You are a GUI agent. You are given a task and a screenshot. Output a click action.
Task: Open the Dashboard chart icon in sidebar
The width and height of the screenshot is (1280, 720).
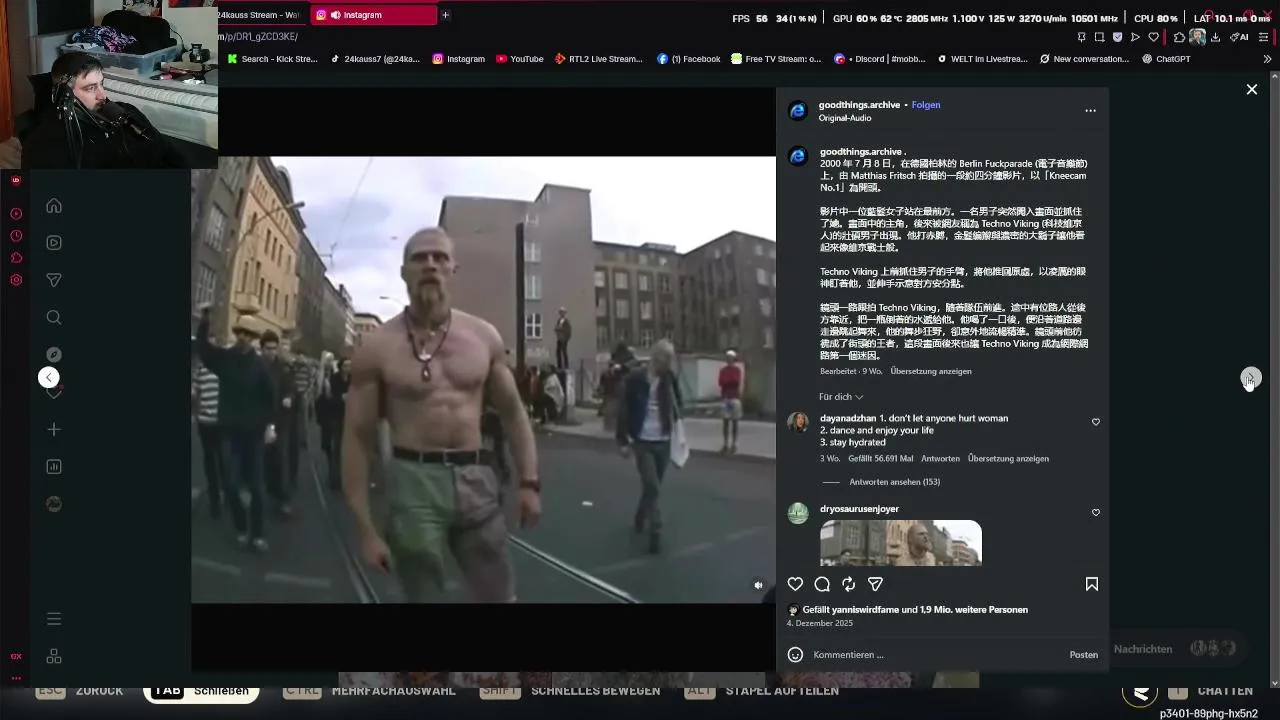[54, 467]
